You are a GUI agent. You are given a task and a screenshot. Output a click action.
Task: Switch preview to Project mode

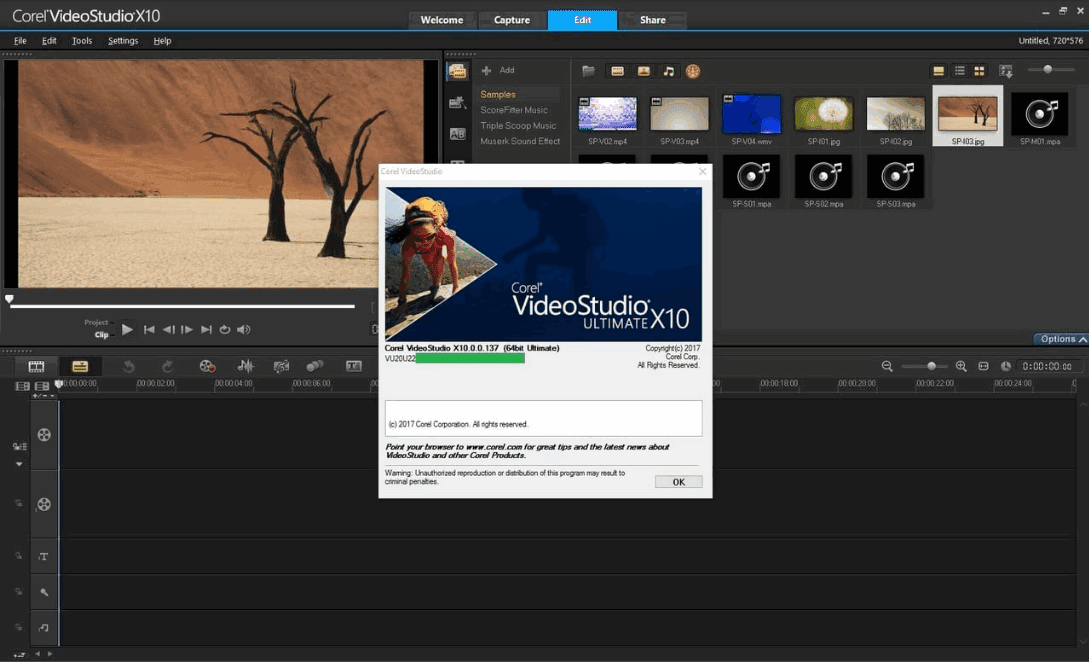[97, 322]
